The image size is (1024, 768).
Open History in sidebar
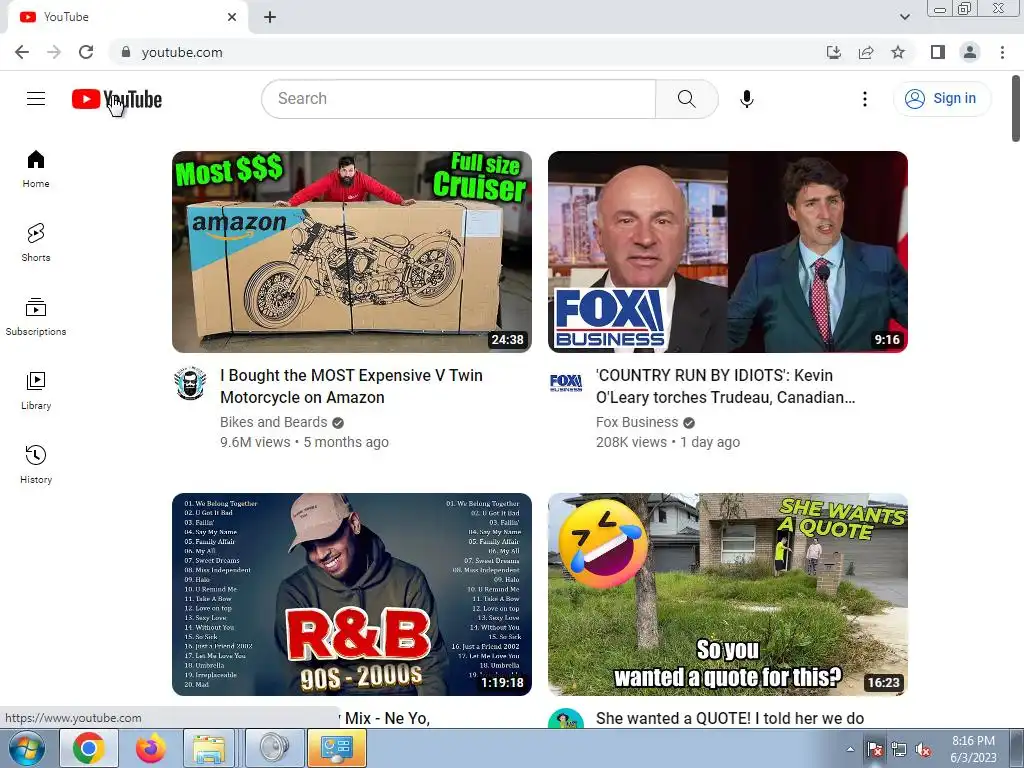click(x=36, y=464)
